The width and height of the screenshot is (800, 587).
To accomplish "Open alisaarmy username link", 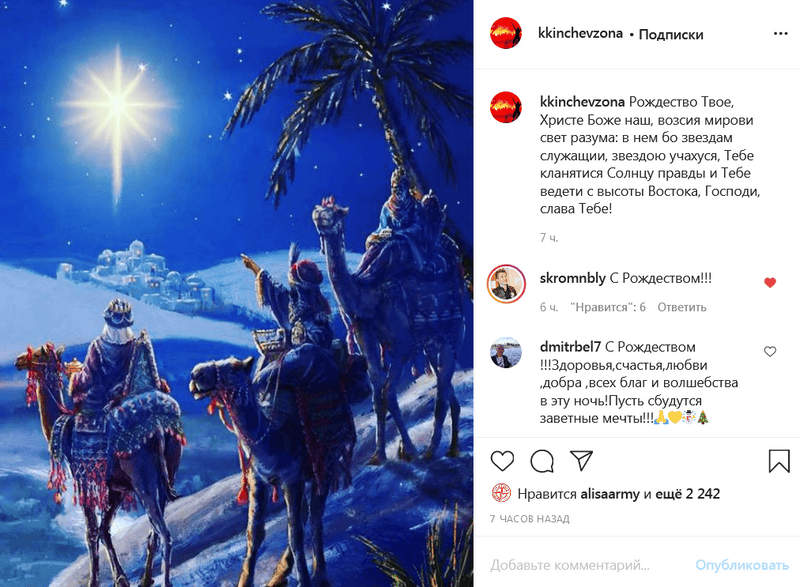I will point(610,494).
